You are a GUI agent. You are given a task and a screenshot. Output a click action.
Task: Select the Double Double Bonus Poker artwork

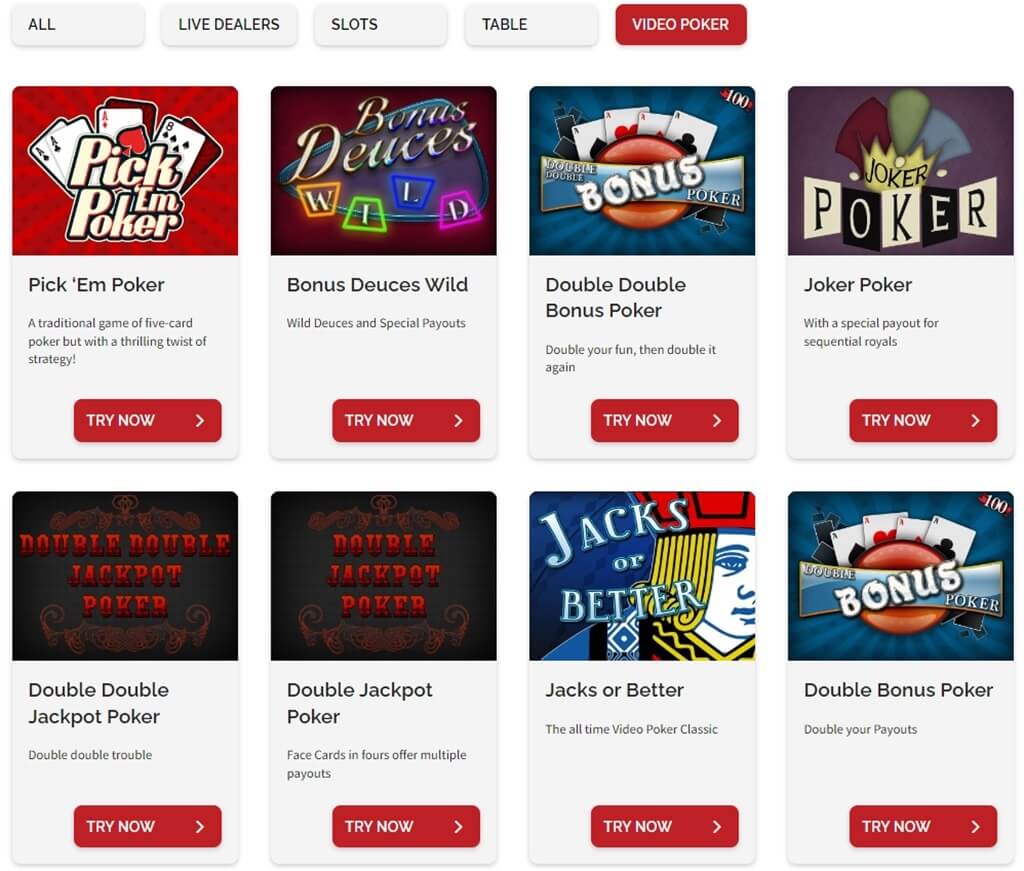click(642, 170)
